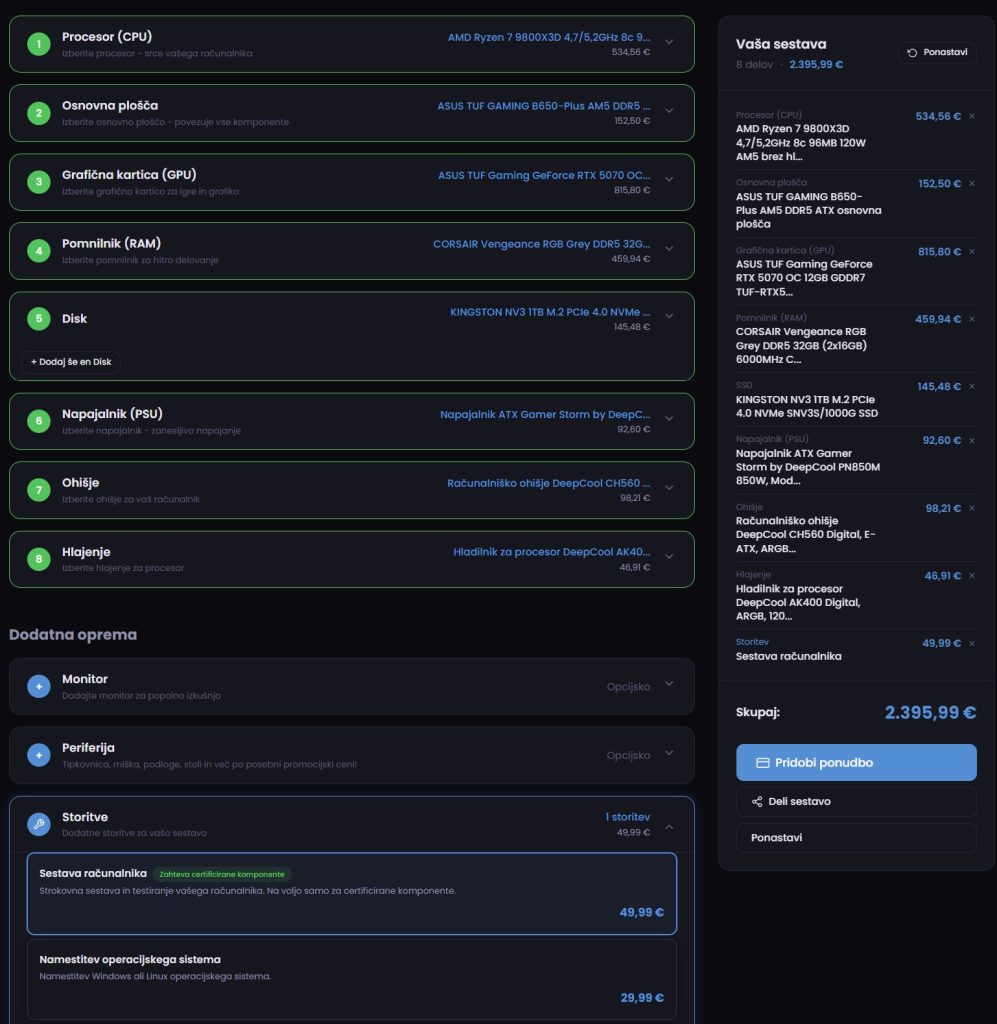Remove the DeepCool CH560 case item
Image resolution: width=997 pixels, height=1024 pixels.
[x=972, y=508]
